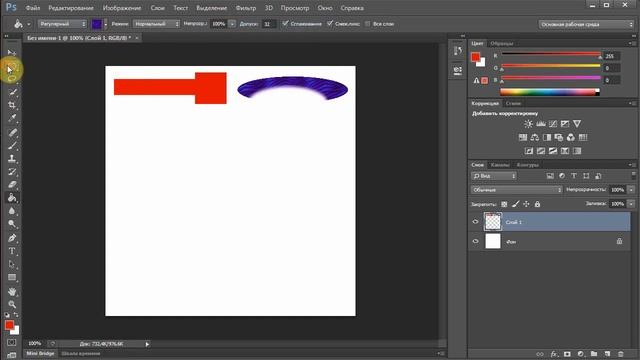Select the Crop tool
The height and width of the screenshot is (360, 640).
tap(12, 105)
